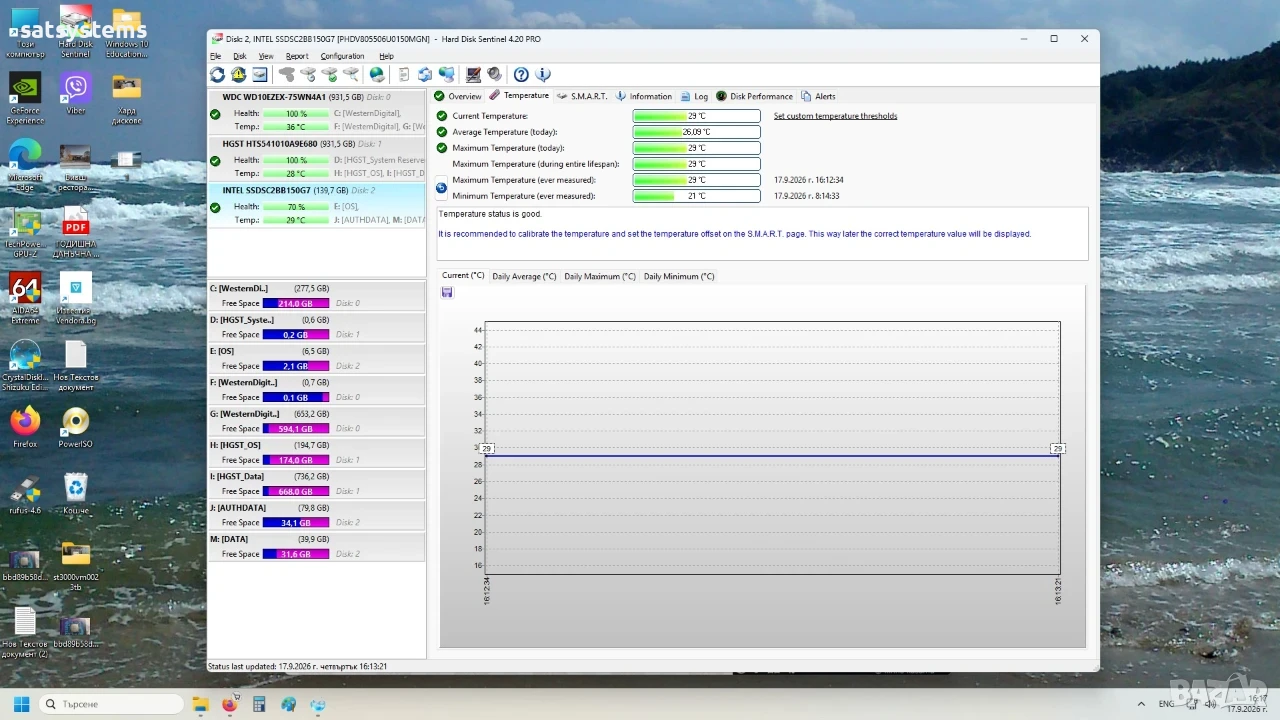Image resolution: width=1280 pixels, height=720 pixels.
Task: Open the Report menu
Action: [x=297, y=56]
